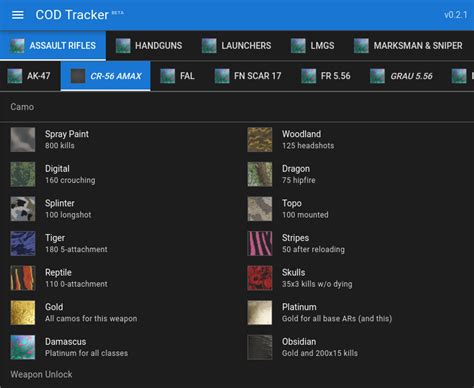Click the LMGs tab camo icon
This screenshot has width=474, height=388.
[x=298, y=46]
